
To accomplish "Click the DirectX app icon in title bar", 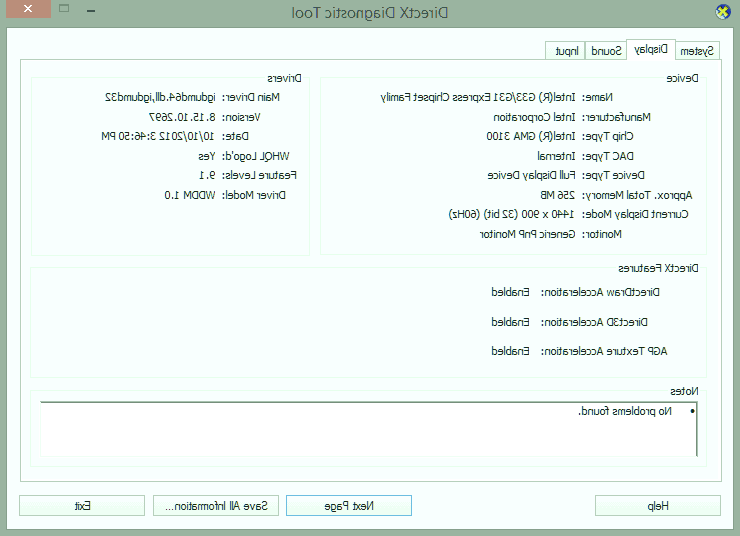I will point(722,12).
